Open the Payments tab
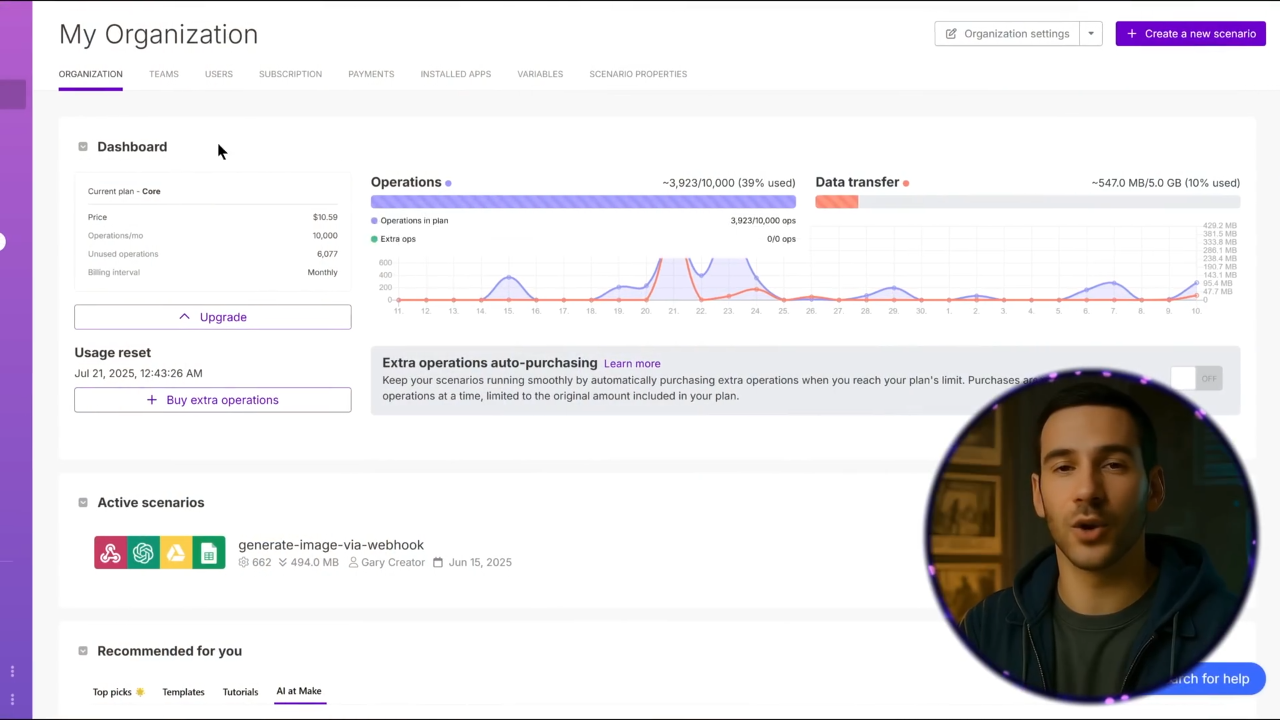The width and height of the screenshot is (1280, 720). click(x=371, y=74)
